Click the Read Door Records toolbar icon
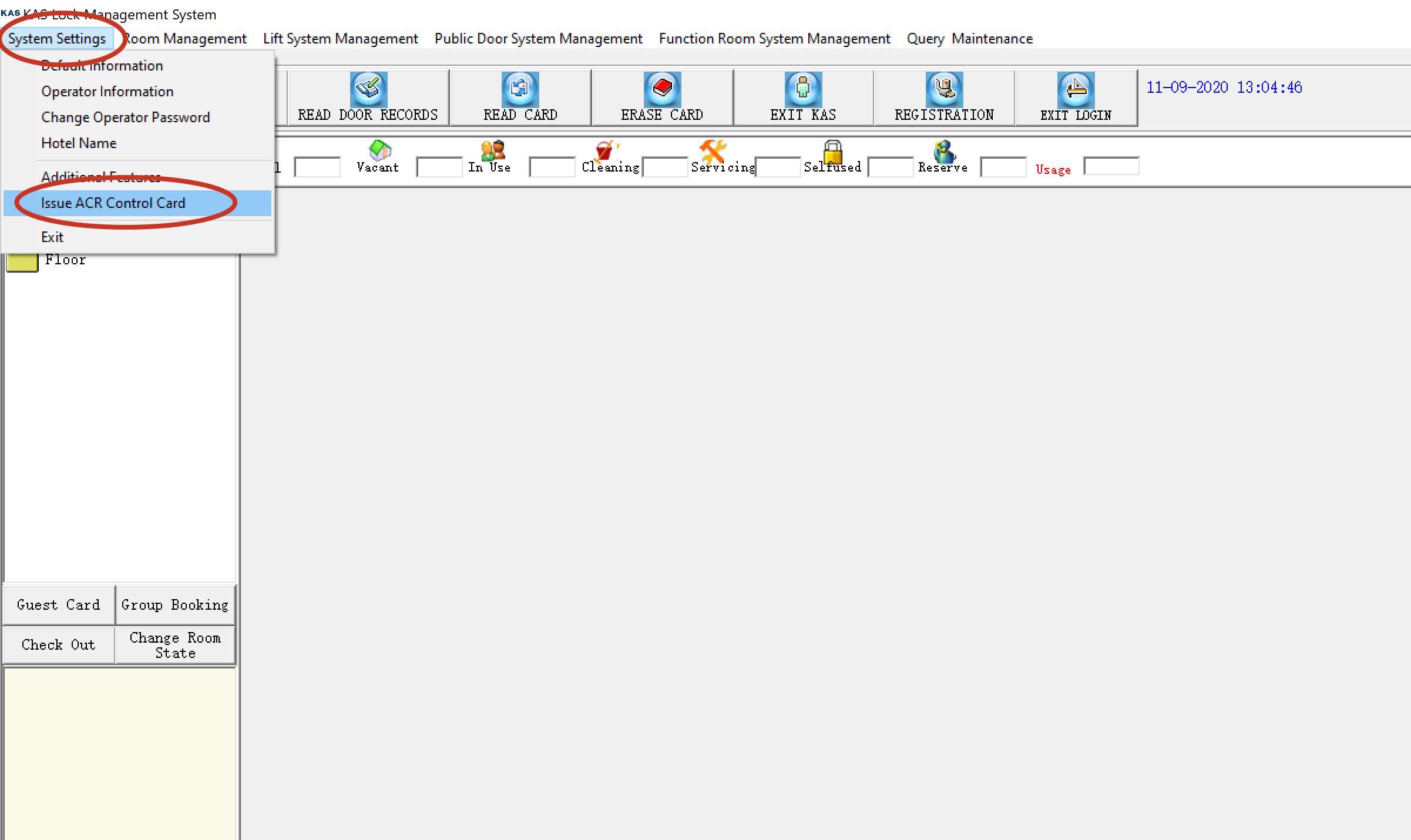The width and height of the screenshot is (1411, 840). click(368, 89)
